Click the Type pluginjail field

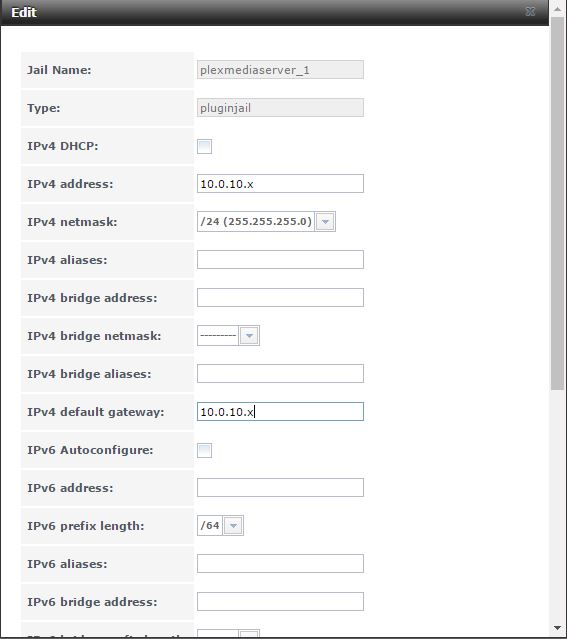click(280, 108)
